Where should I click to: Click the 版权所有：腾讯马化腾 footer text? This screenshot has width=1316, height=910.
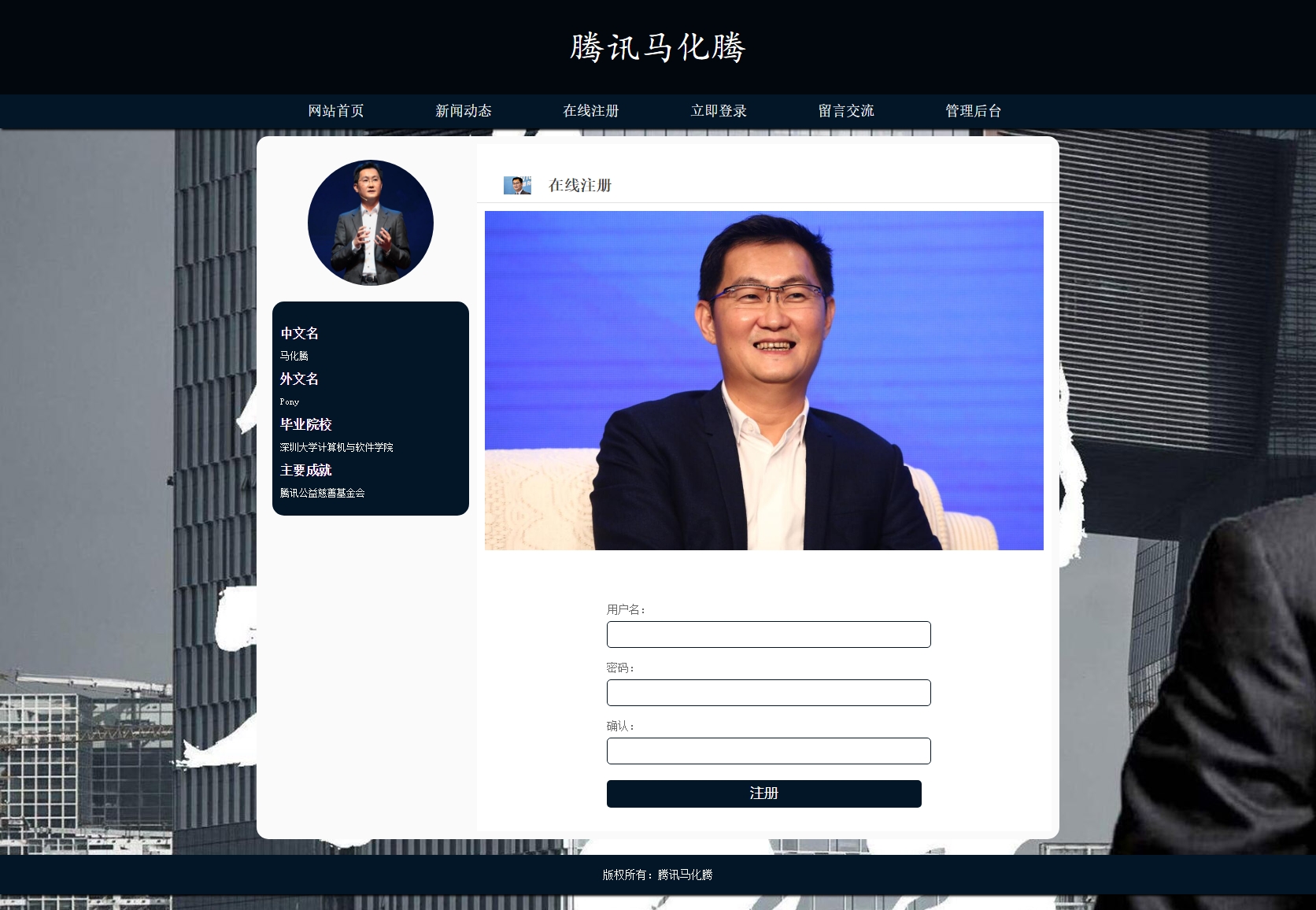(658, 875)
